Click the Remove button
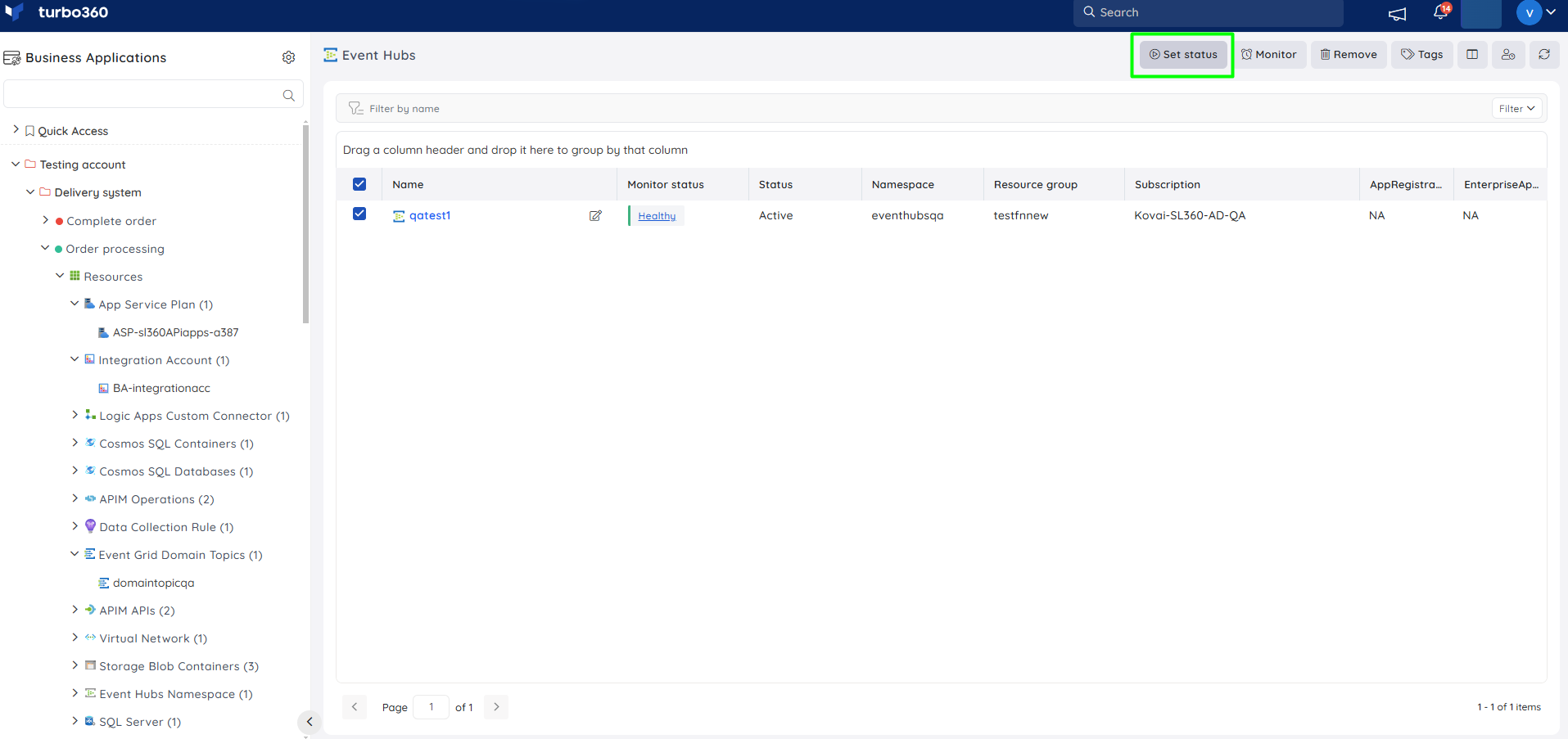The height and width of the screenshot is (739, 1568). (x=1349, y=55)
